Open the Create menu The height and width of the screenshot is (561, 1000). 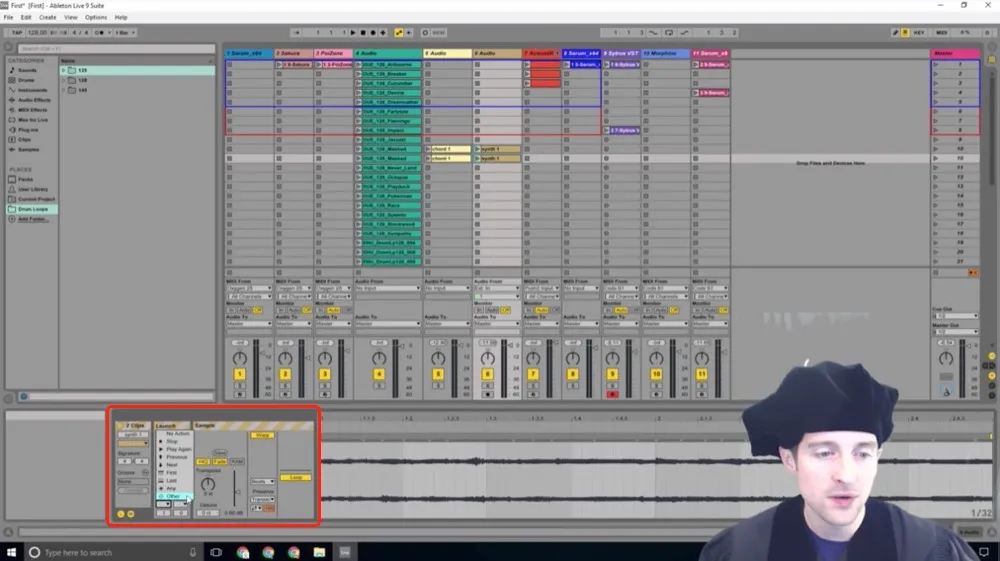click(47, 17)
